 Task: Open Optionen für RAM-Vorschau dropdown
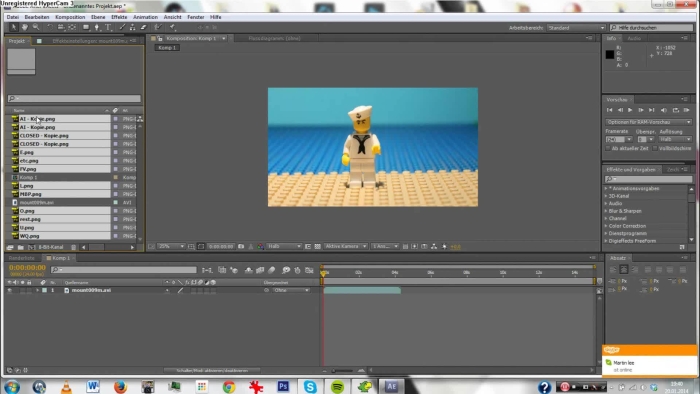tap(649, 122)
